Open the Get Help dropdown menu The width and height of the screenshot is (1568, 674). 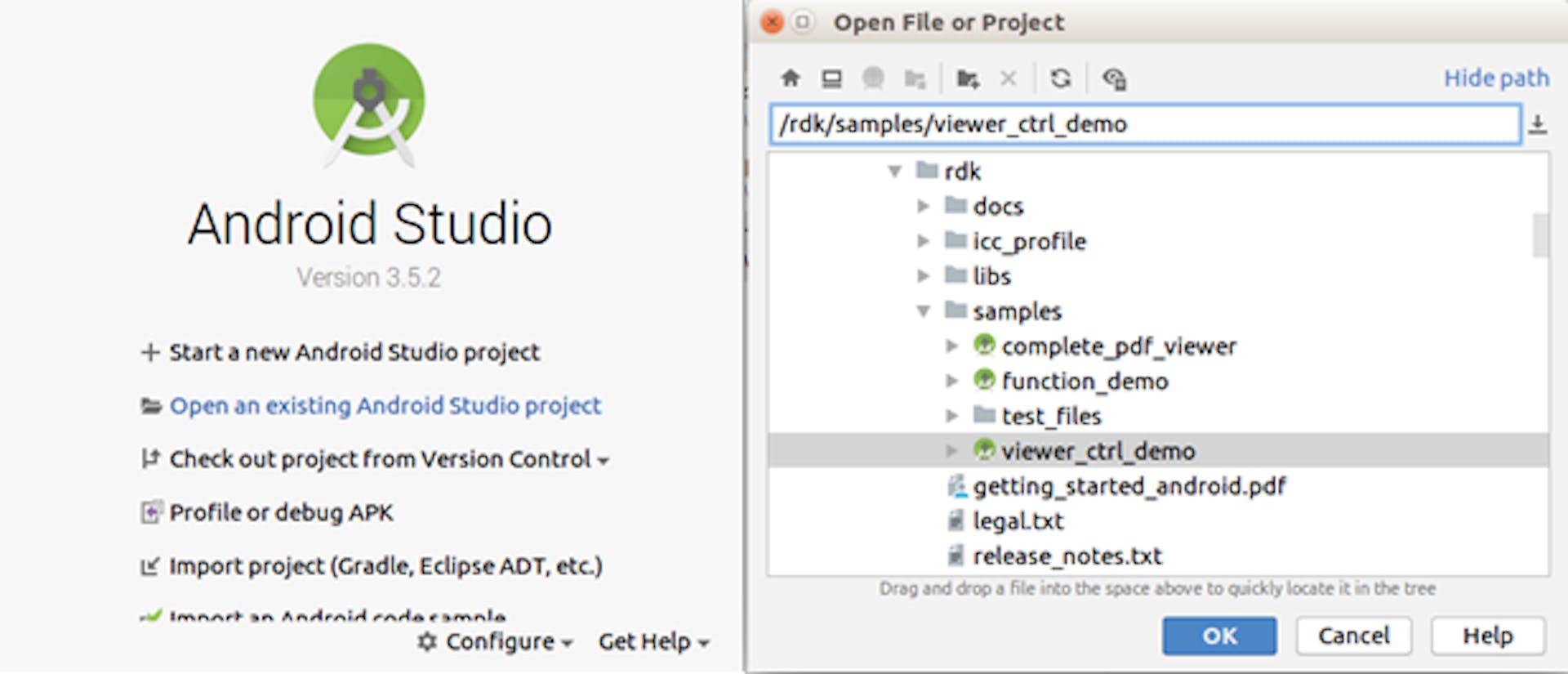tap(653, 642)
